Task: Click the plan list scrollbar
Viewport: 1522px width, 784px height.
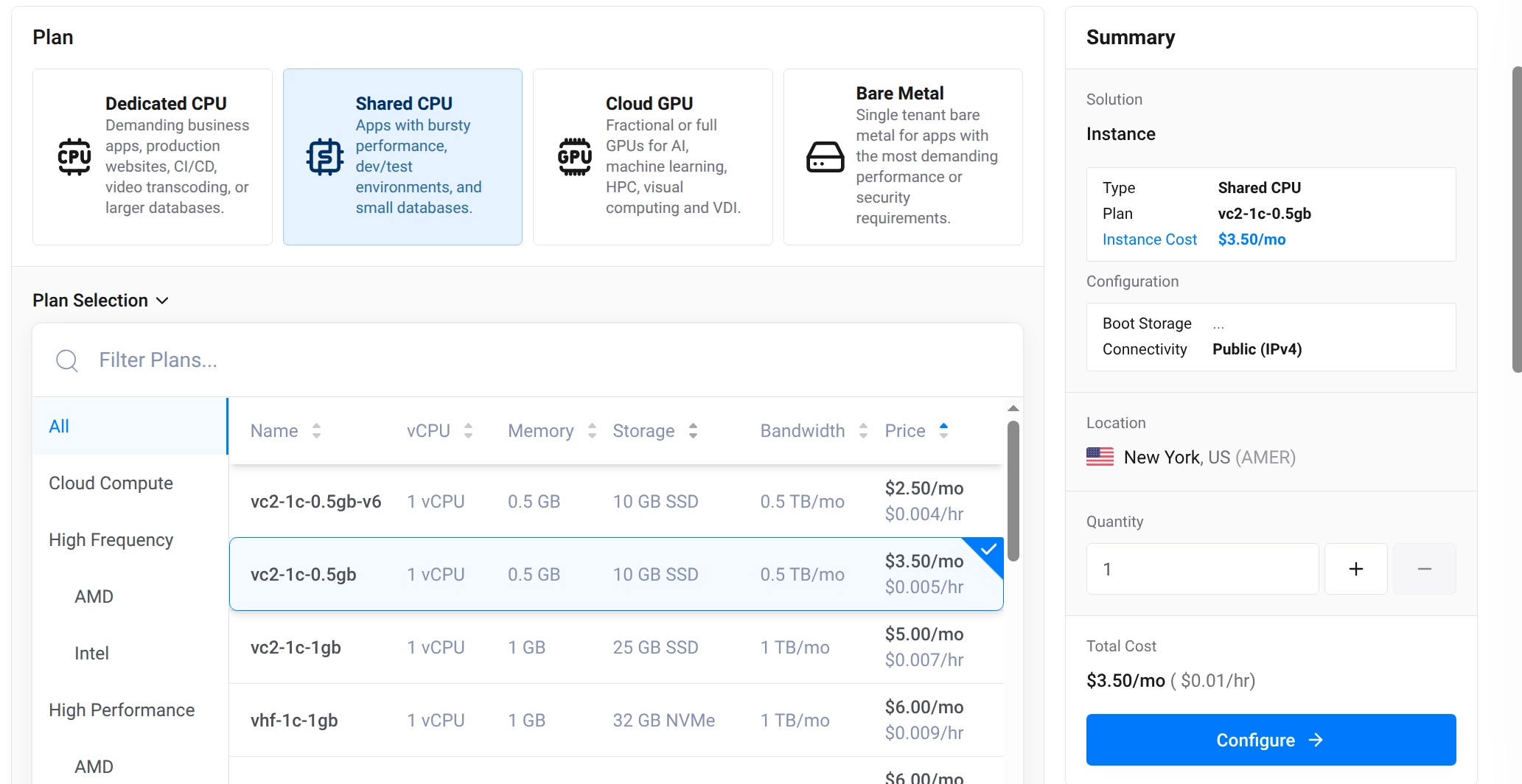Action: point(1013,491)
